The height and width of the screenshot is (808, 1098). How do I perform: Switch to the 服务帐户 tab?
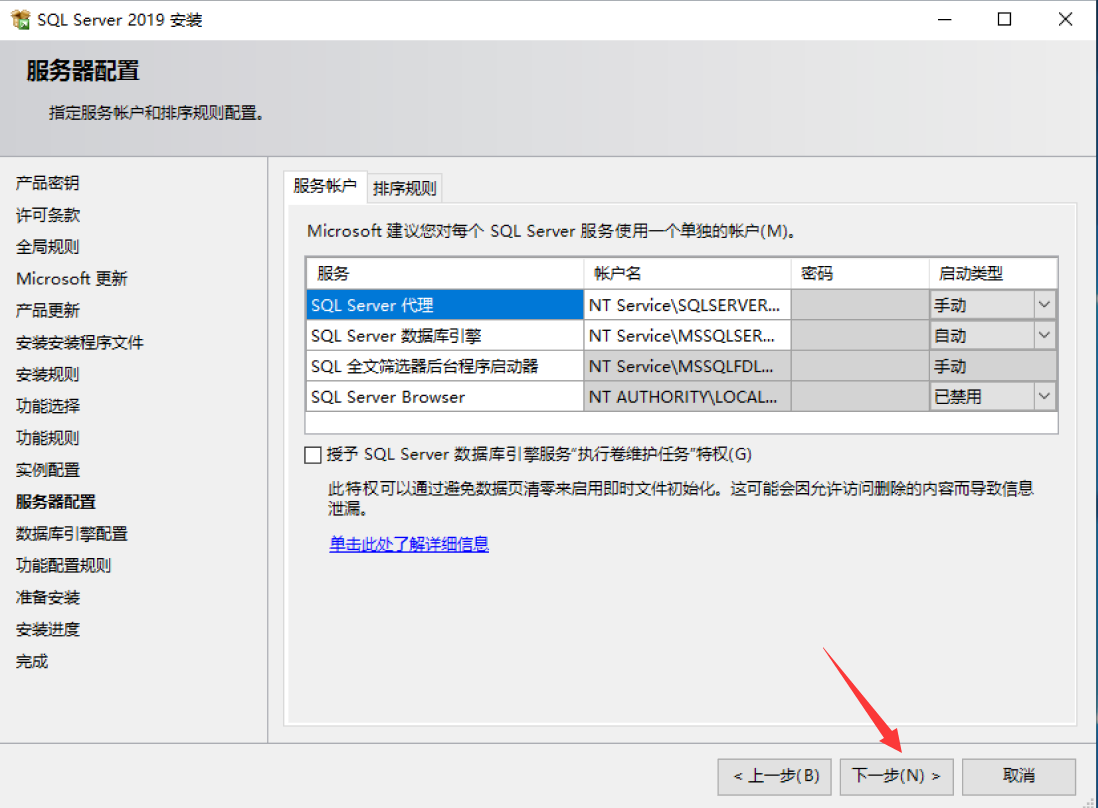click(x=325, y=186)
